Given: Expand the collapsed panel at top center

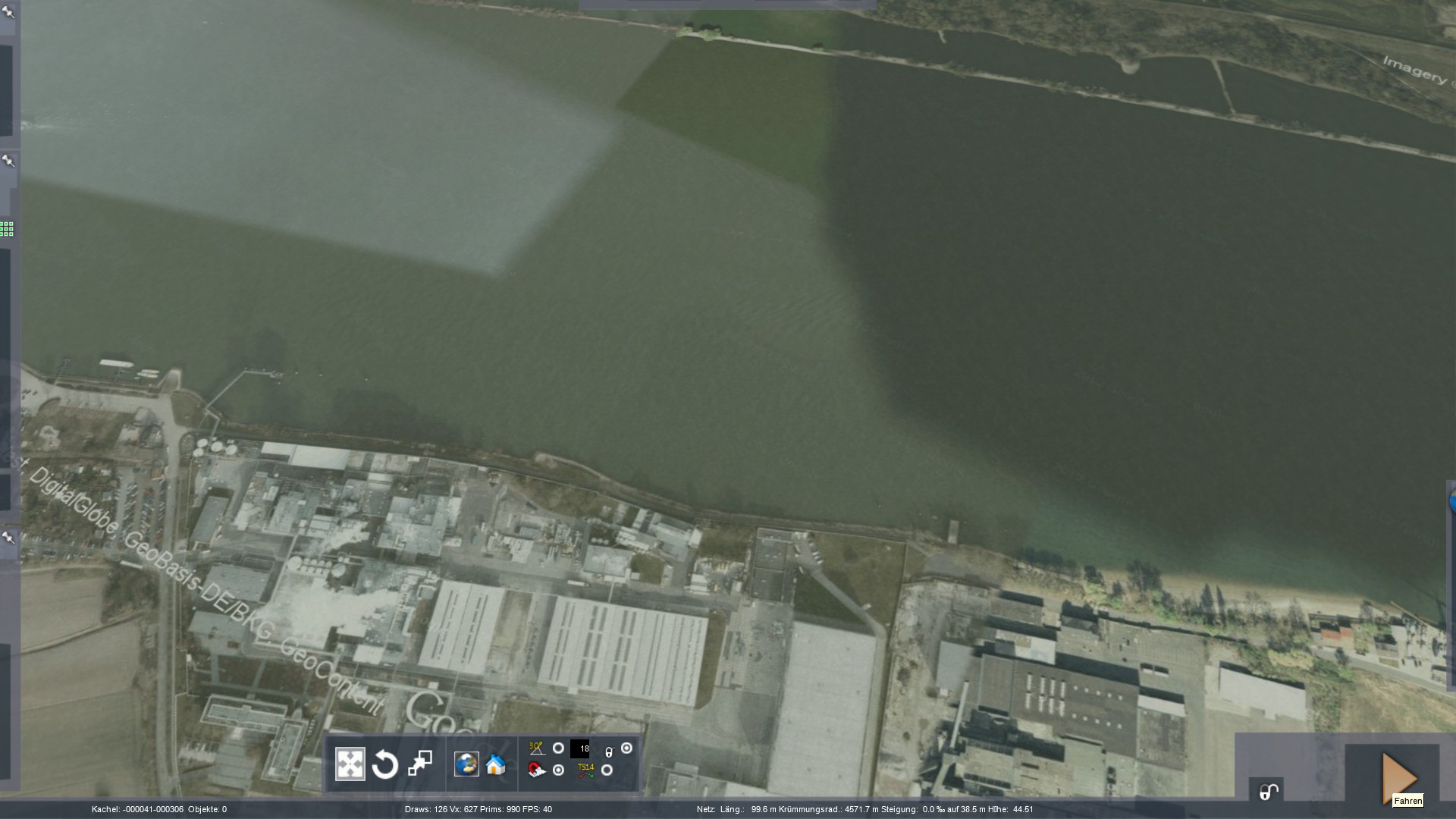Looking at the screenshot, I should pyautogui.click(x=727, y=5).
